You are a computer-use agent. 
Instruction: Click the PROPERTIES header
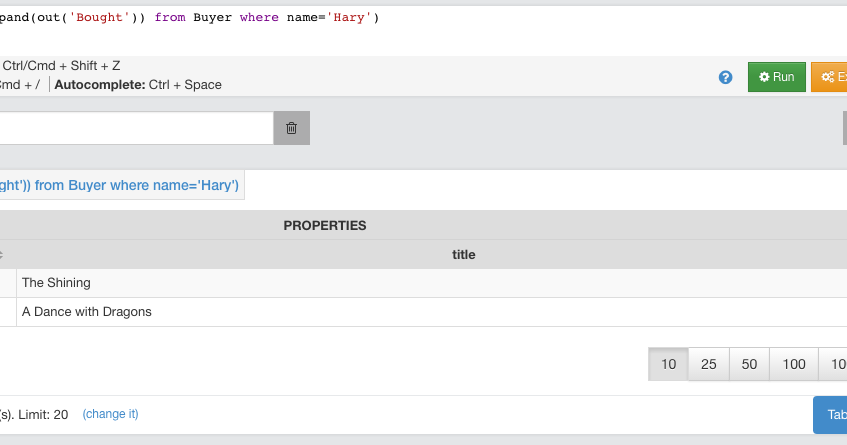[x=325, y=226]
